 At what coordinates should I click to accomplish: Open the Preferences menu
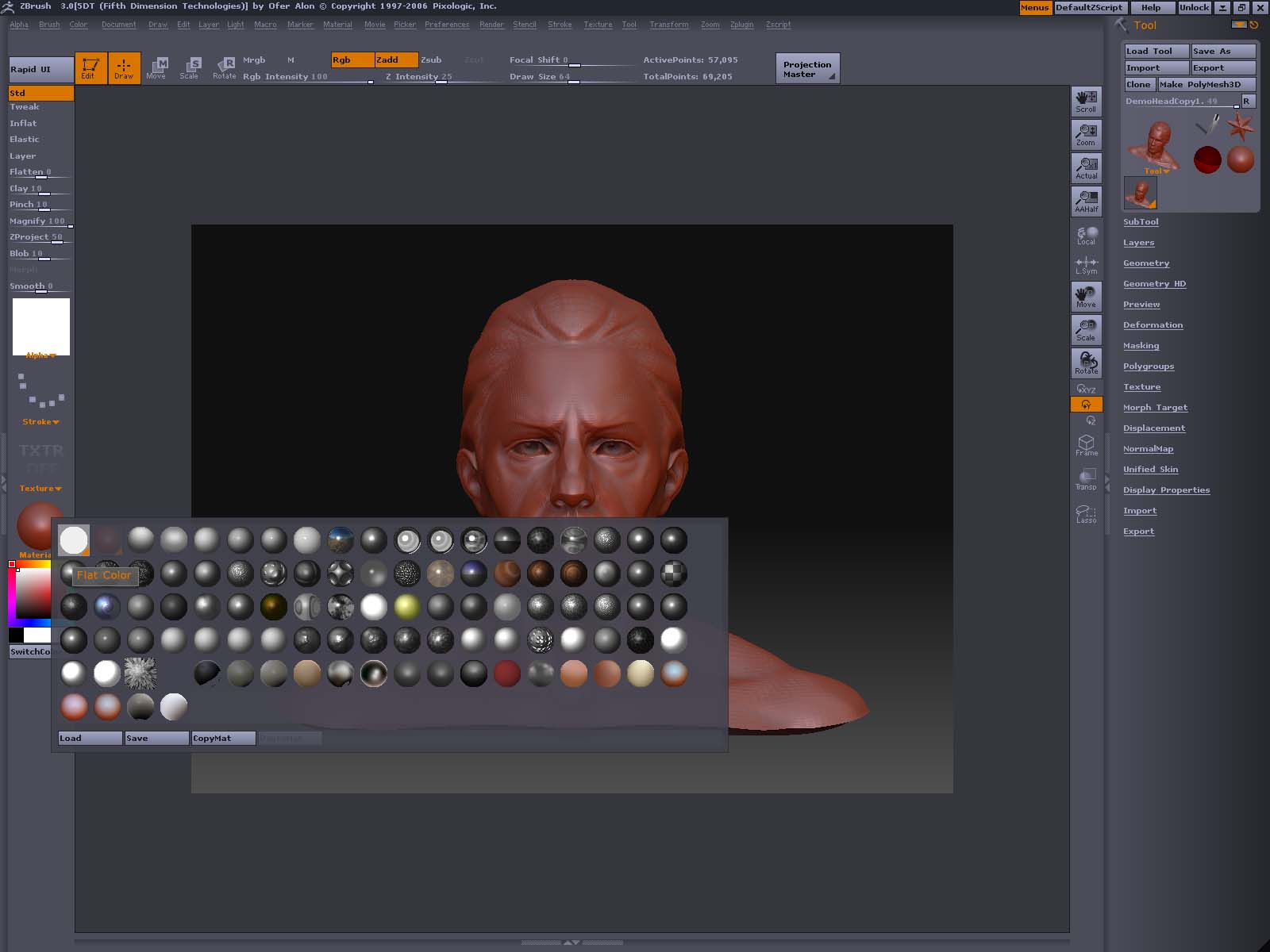coord(446,25)
